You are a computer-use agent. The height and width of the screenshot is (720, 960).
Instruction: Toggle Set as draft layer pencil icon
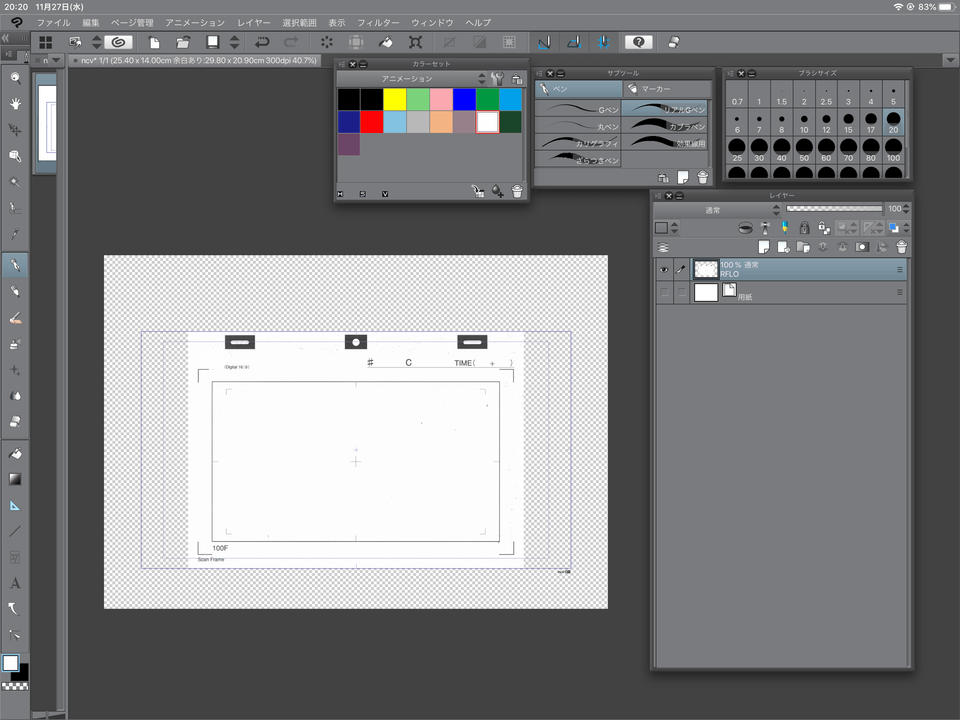pos(785,228)
